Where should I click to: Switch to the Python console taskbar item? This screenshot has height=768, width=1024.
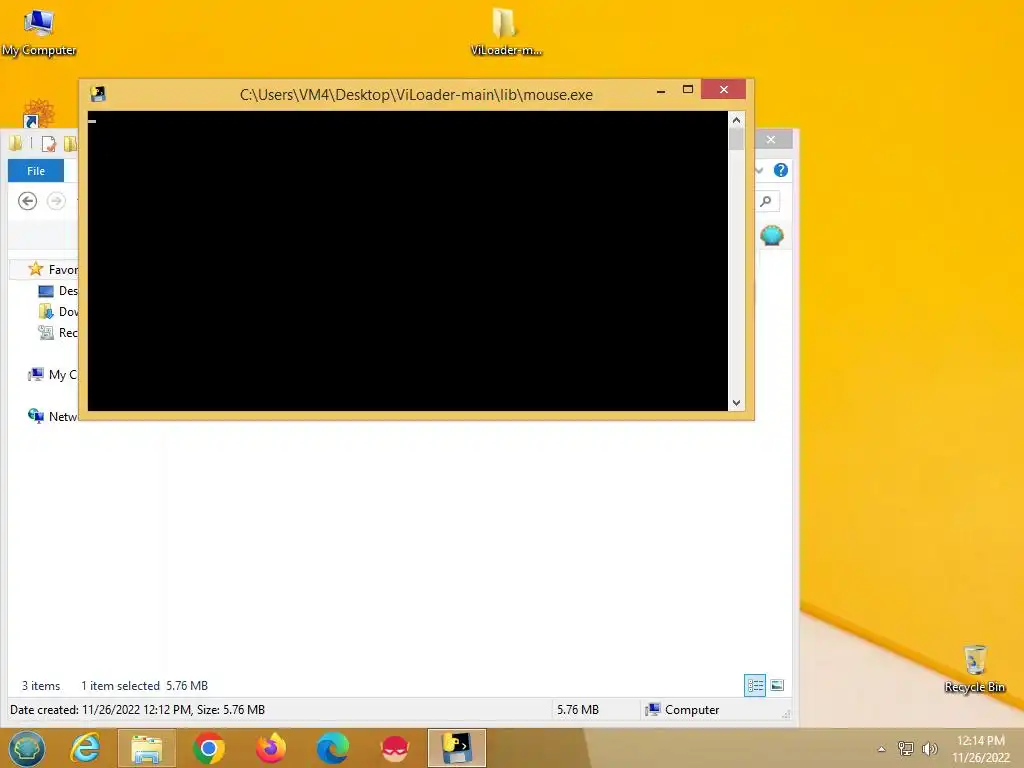(x=457, y=748)
